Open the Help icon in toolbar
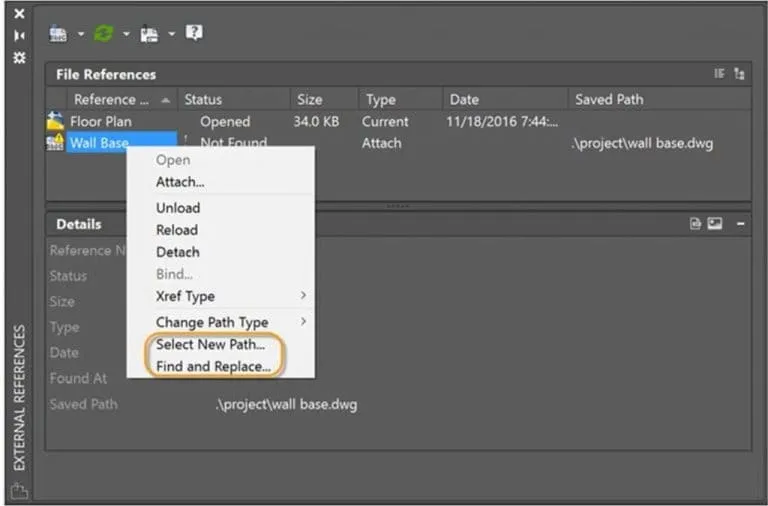This screenshot has width=768, height=506. pyautogui.click(x=194, y=33)
